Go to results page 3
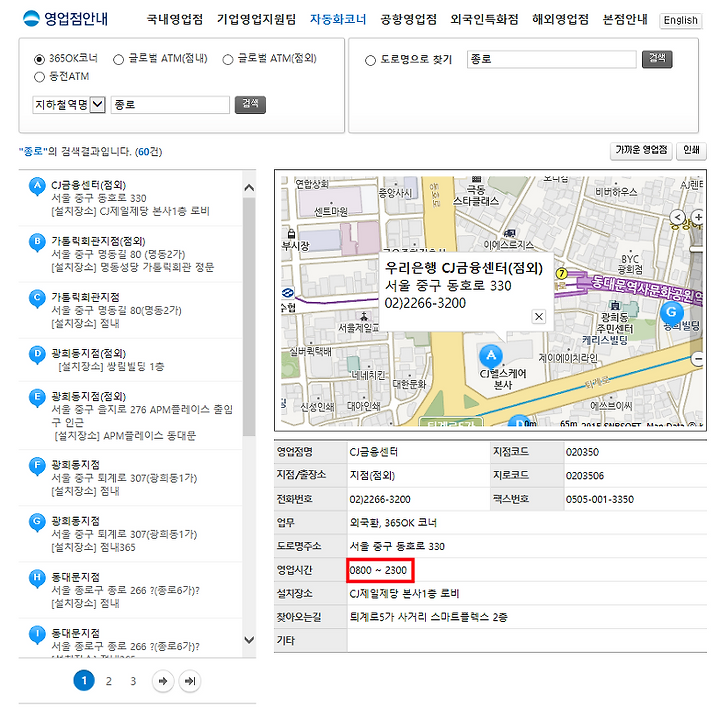The width and height of the screenshot is (720, 708). pyautogui.click(x=133, y=681)
